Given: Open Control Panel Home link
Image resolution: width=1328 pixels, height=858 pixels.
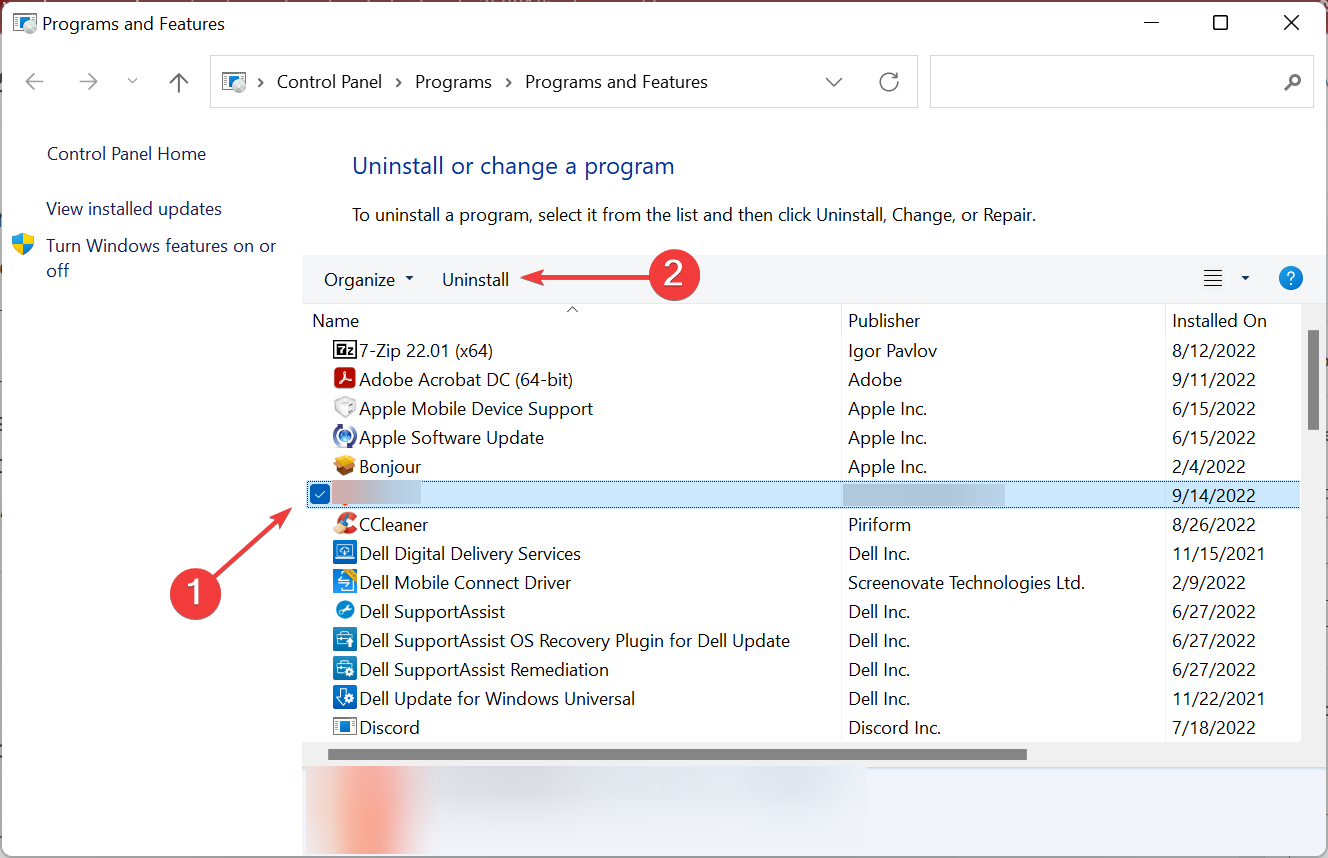Looking at the screenshot, I should point(126,154).
